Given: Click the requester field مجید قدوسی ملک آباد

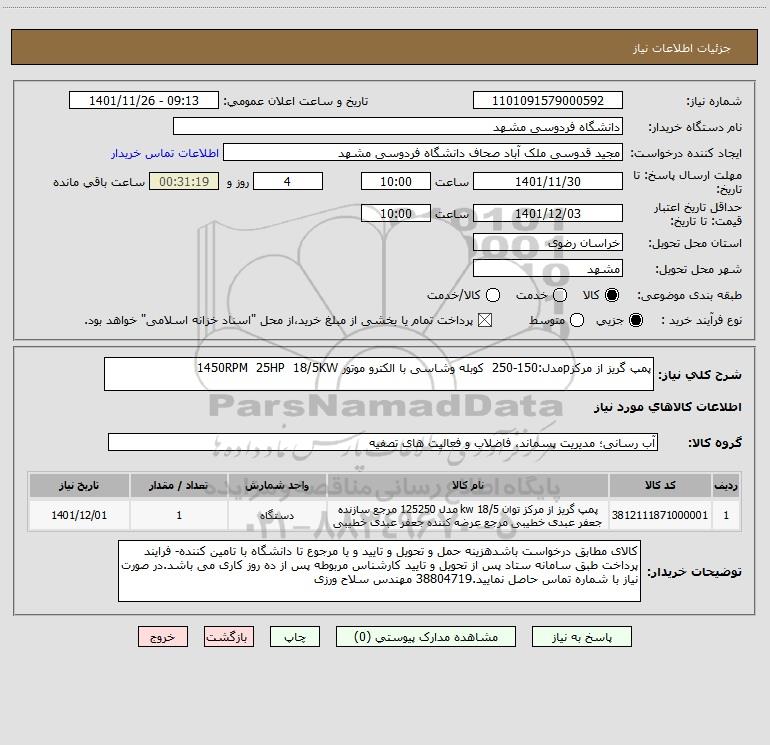Looking at the screenshot, I should pos(423,152).
